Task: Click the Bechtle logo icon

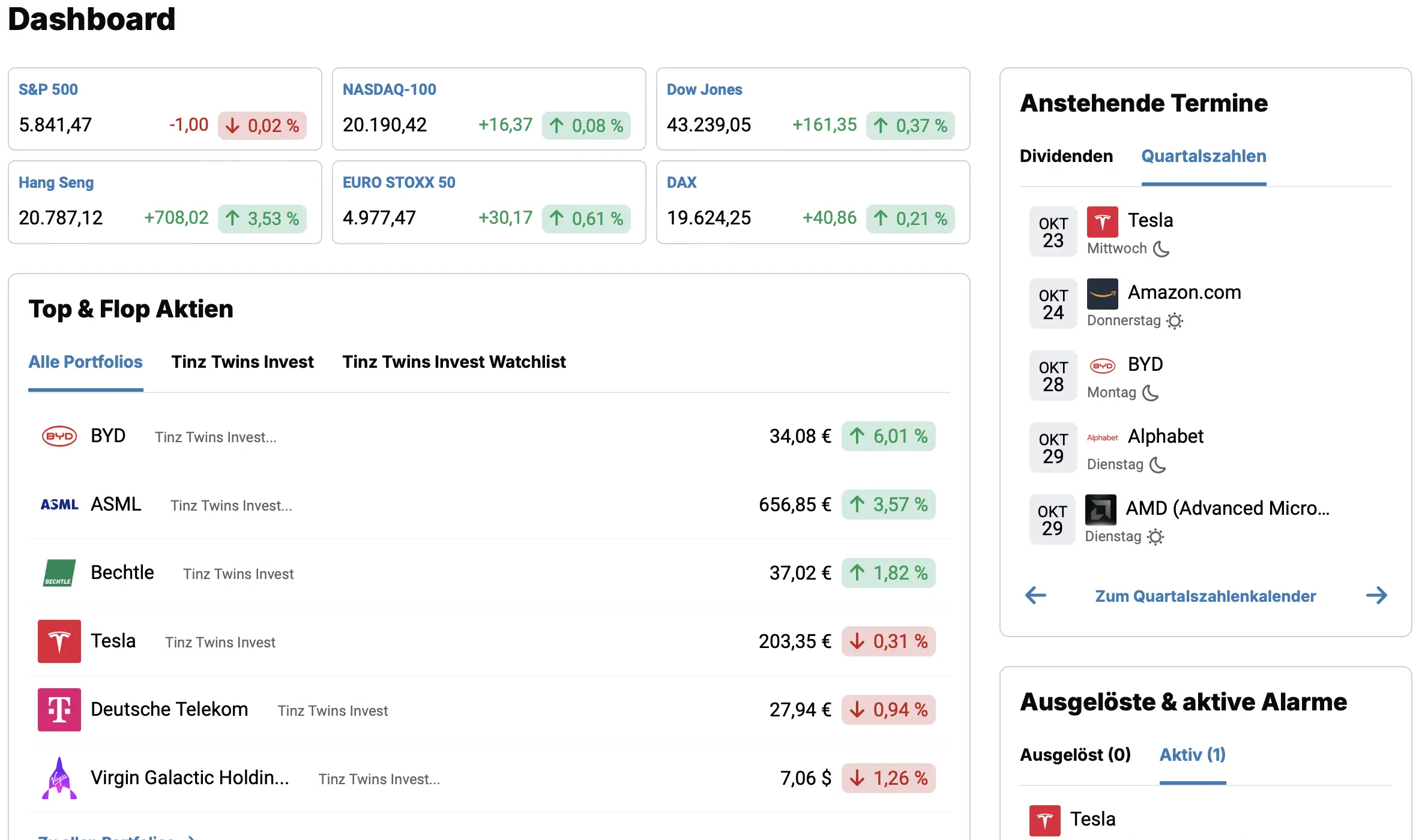Action: [x=59, y=573]
